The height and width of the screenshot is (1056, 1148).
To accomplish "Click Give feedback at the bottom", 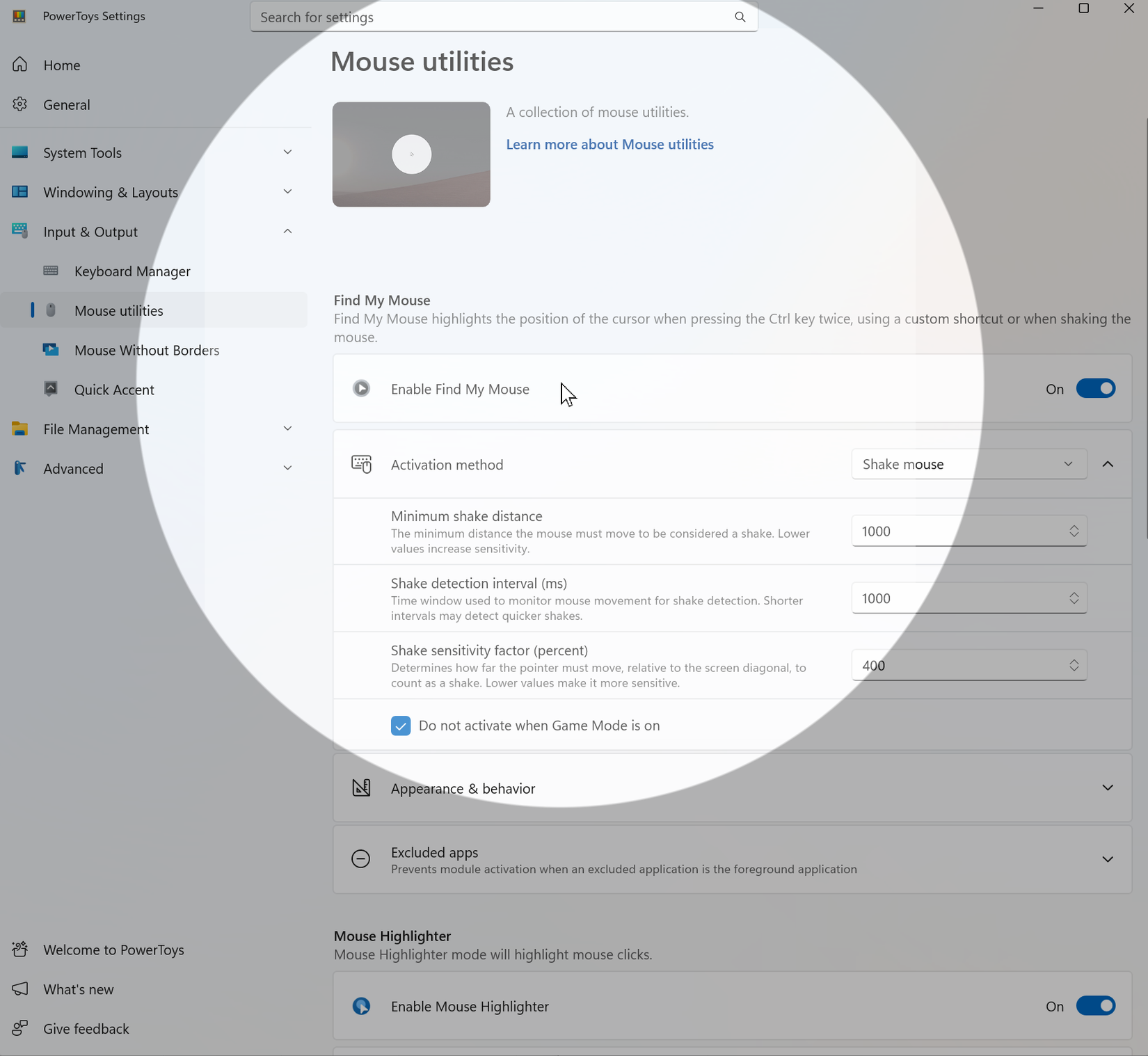I will click(x=86, y=1028).
